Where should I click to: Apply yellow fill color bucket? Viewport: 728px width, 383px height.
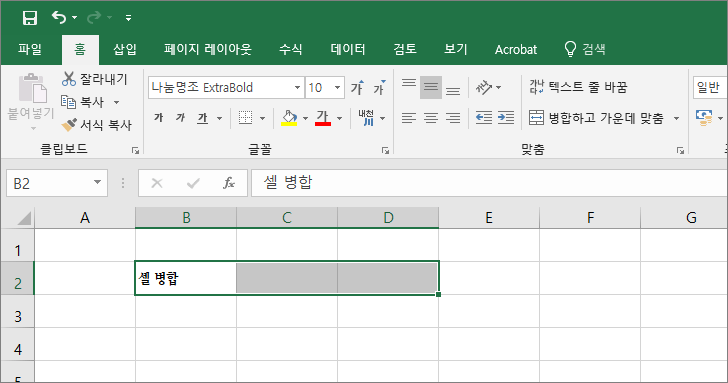tap(289, 118)
